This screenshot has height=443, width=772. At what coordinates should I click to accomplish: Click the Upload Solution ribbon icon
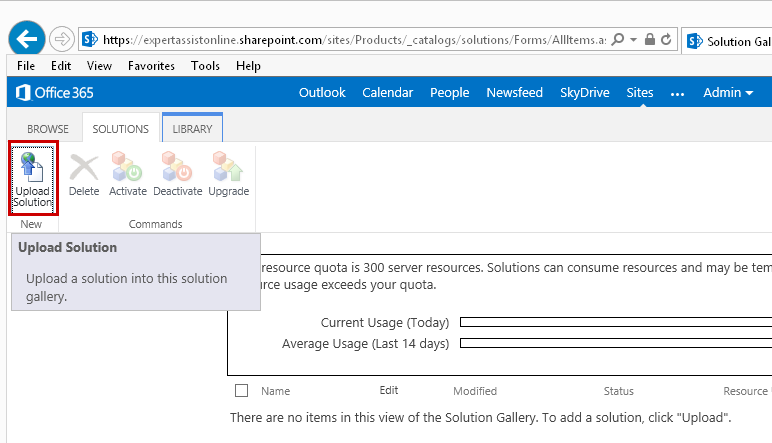(32, 177)
